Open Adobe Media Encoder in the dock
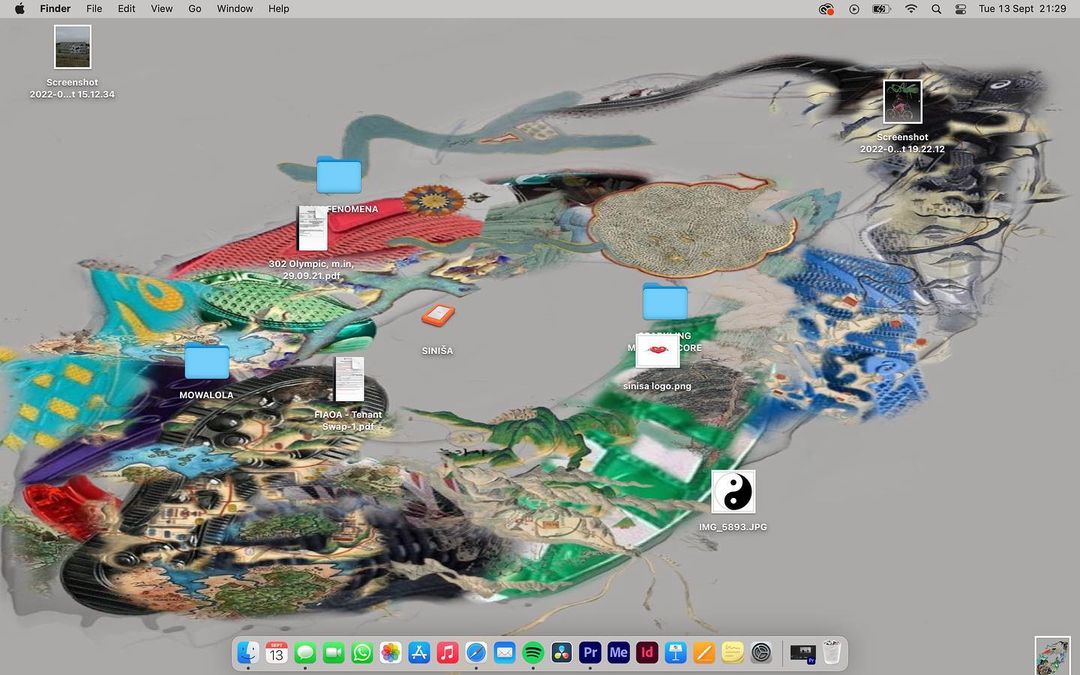Viewport: 1080px width, 675px height. click(618, 653)
